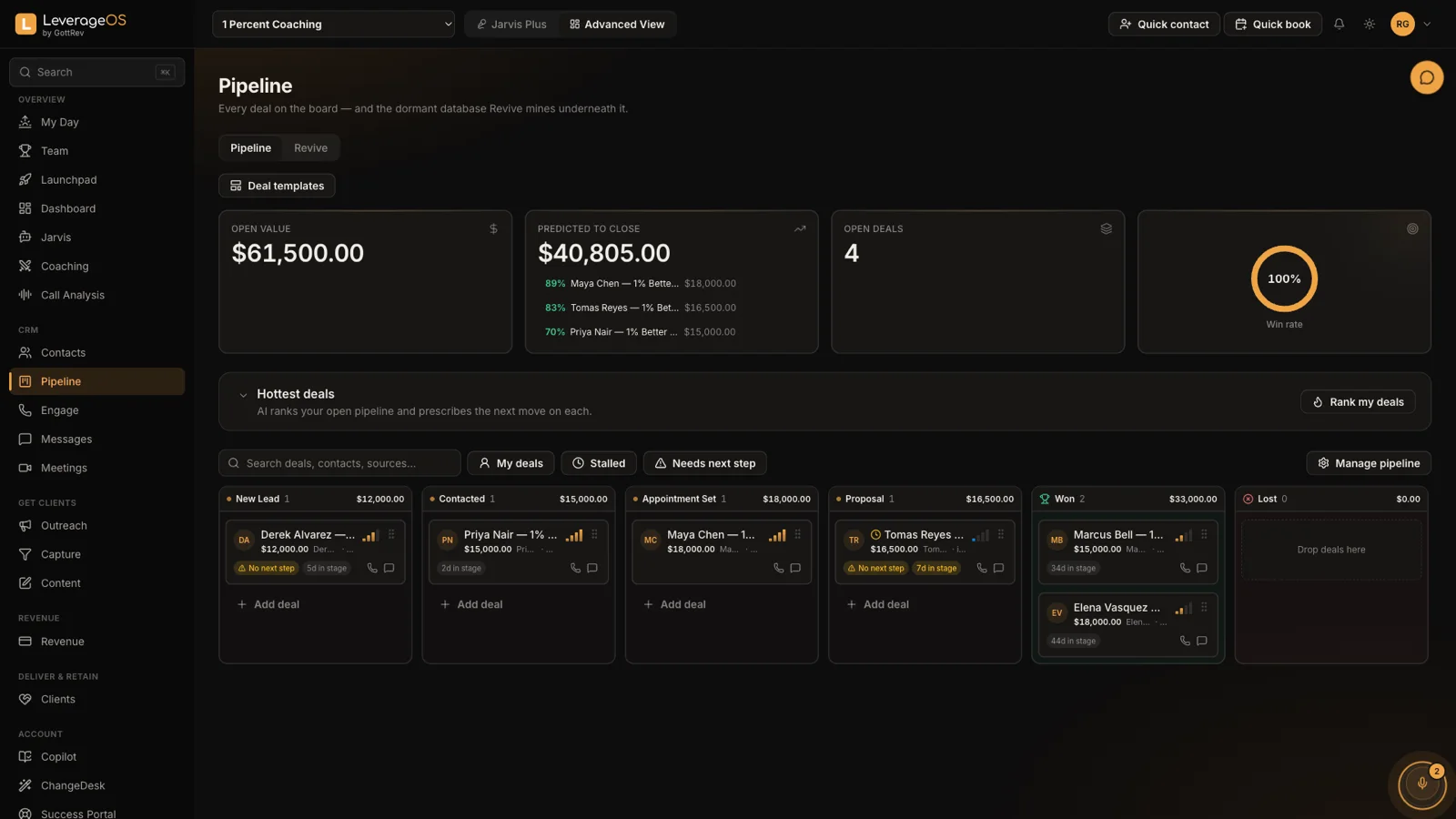Collapse the Hottest deals section
1456x819 pixels.
tap(243, 395)
